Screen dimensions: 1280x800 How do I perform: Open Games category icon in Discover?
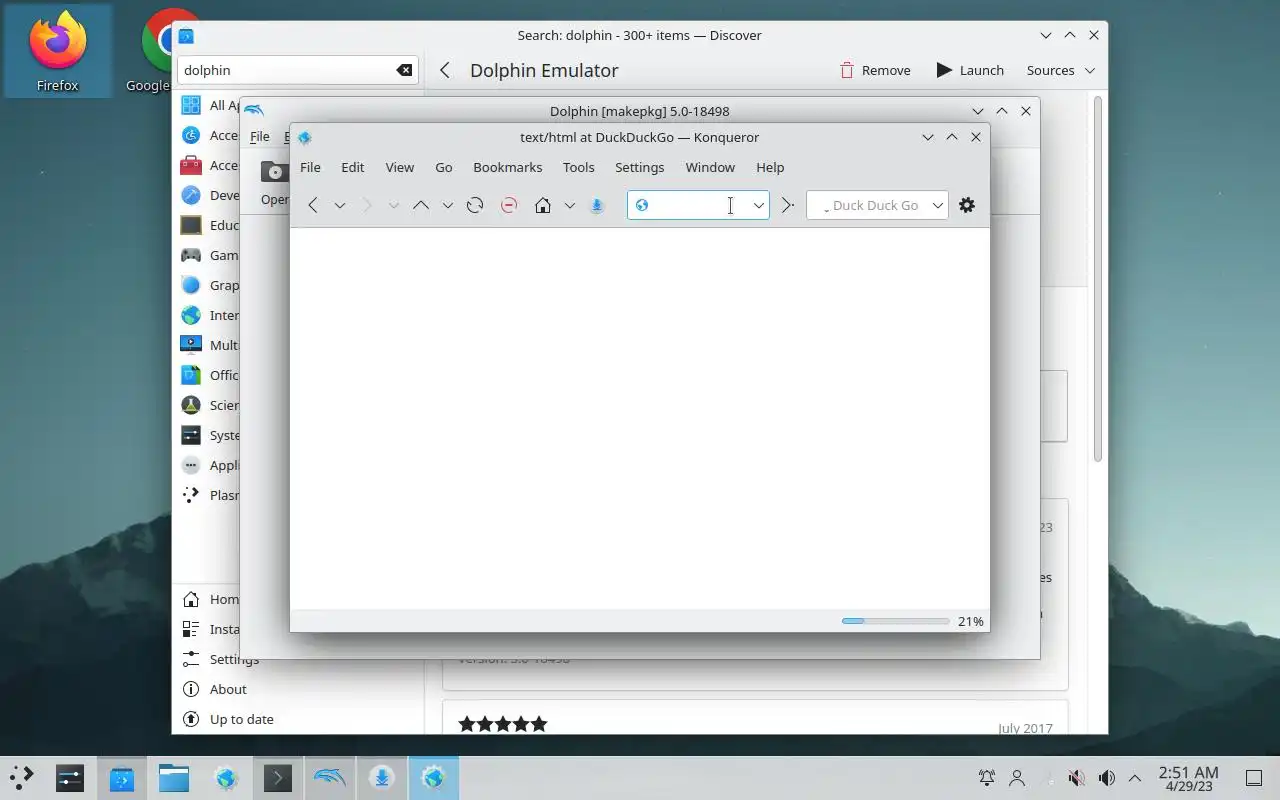(191, 255)
